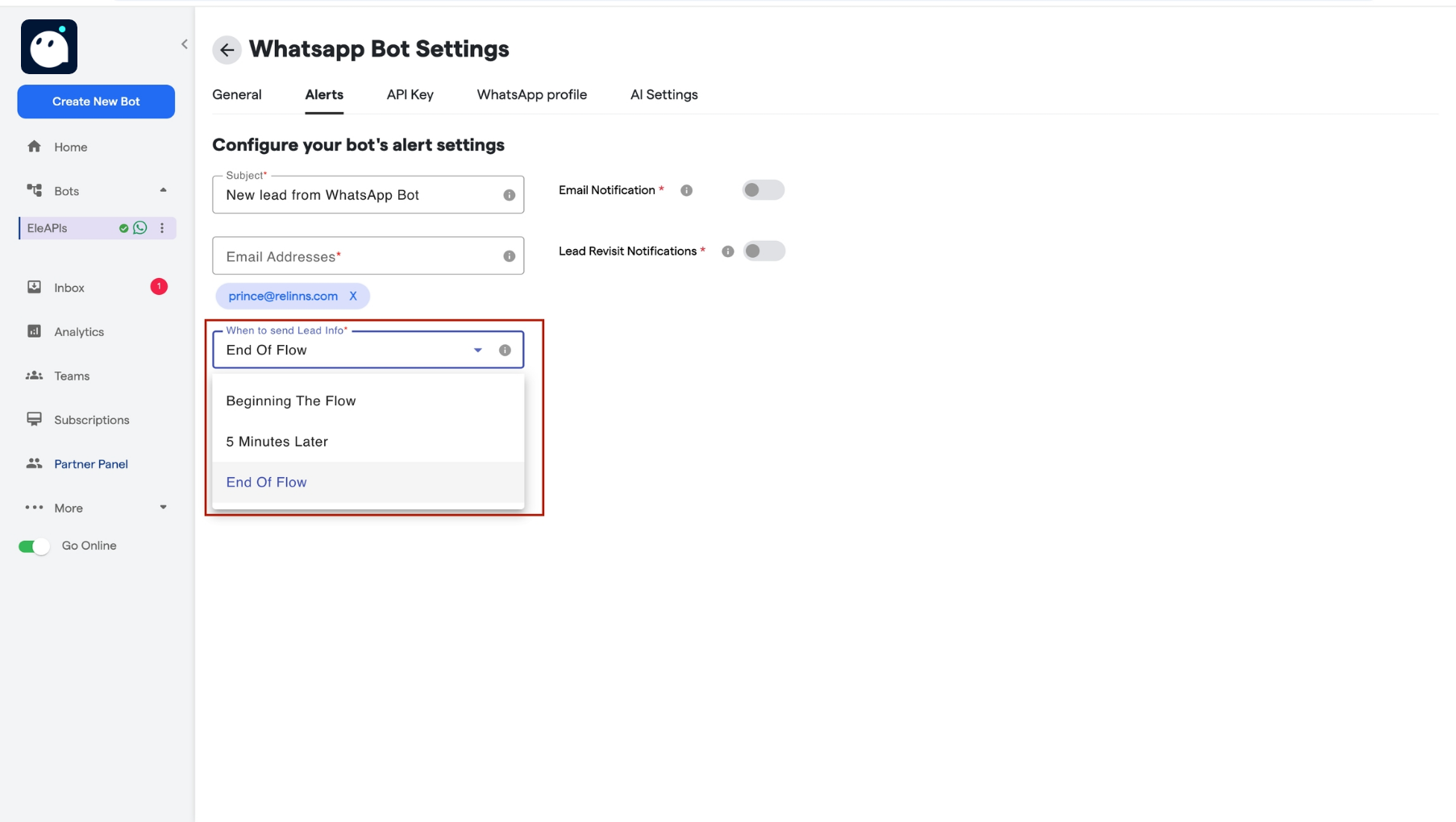
Task: Click the green verified check on EleAPIs
Action: coord(123,228)
